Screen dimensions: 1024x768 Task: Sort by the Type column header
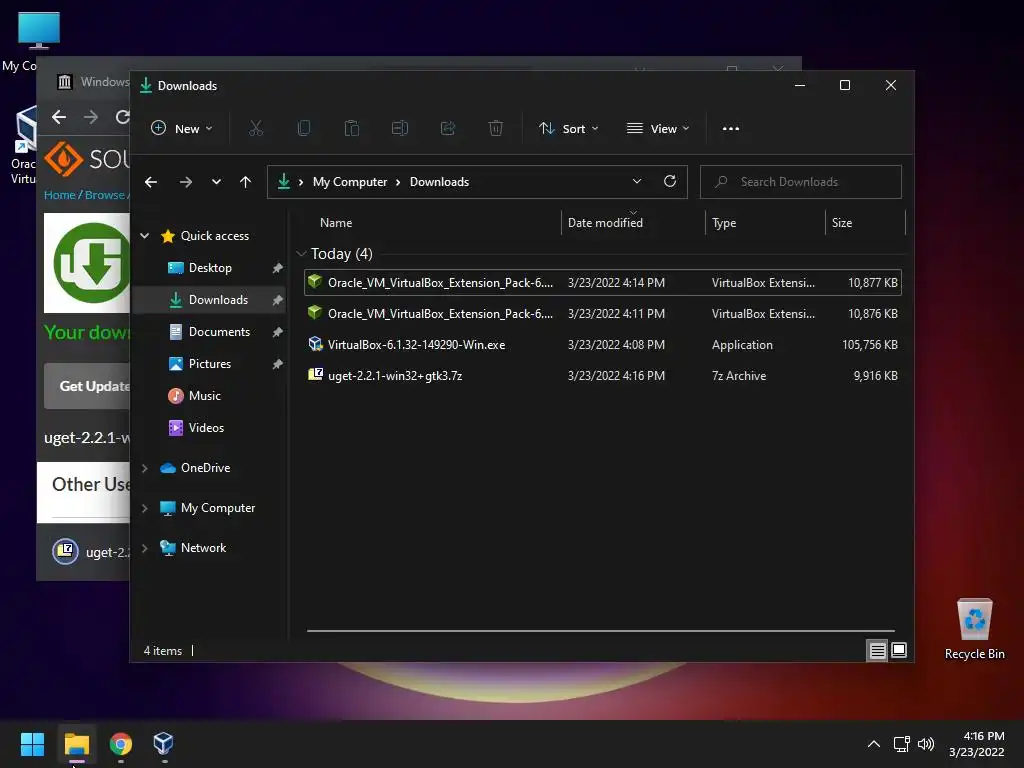click(724, 223)
